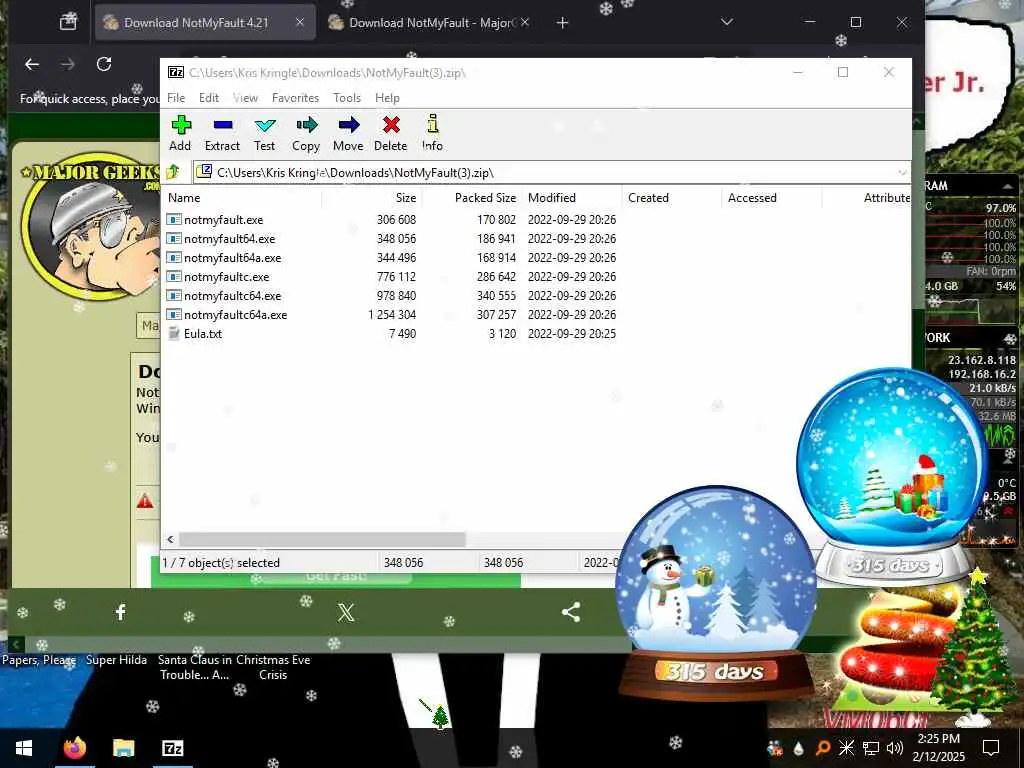Reload the browser page
The image size is (1024, 768).
click(x=104, y=64)
